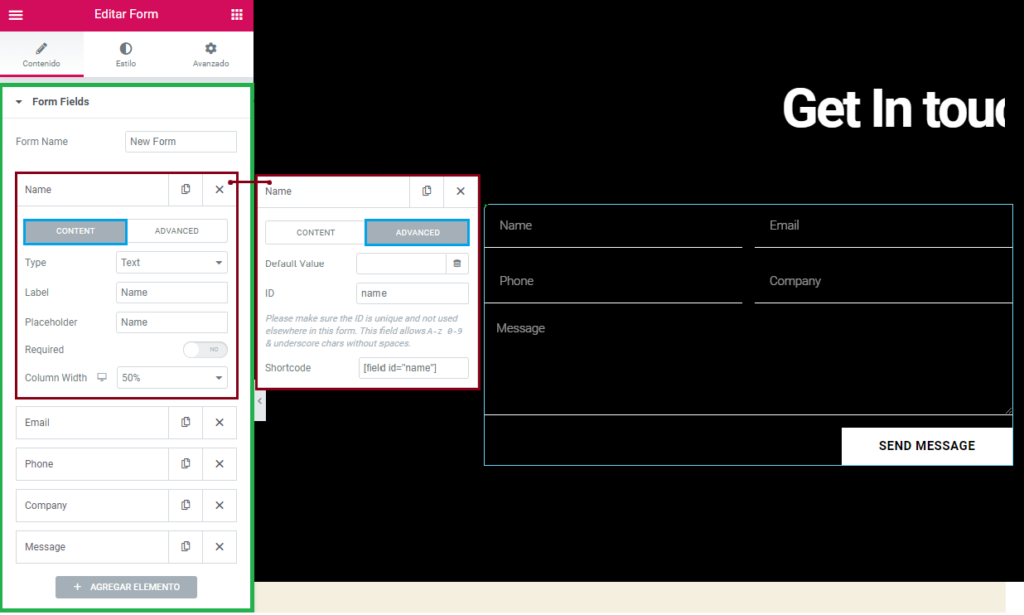The height and width of the screenshot is (615, 1024).
Task: Duplicate the Company field item
Action: coord(185,506)
